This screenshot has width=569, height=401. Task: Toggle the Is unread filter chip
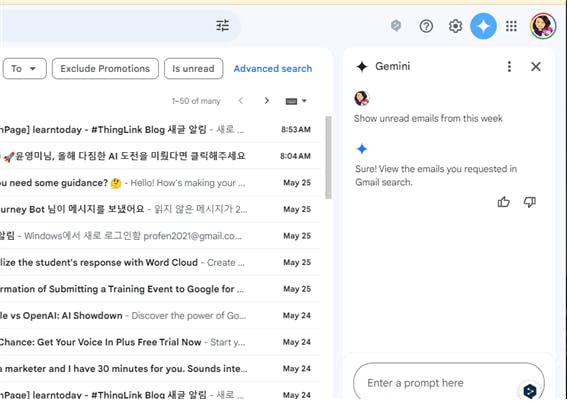pos(193,69)
